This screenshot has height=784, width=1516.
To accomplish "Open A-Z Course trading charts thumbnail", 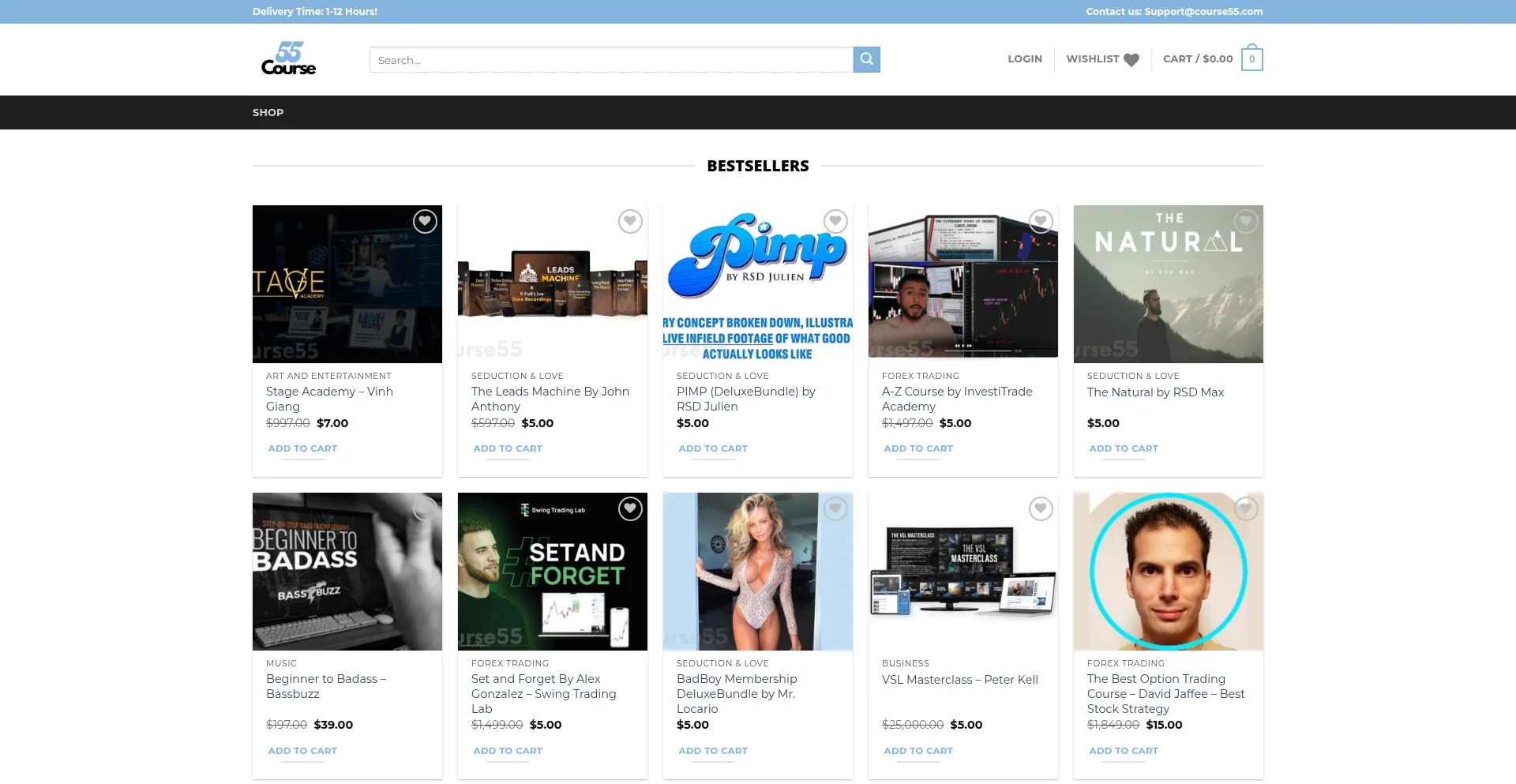I will pos(963,284).
